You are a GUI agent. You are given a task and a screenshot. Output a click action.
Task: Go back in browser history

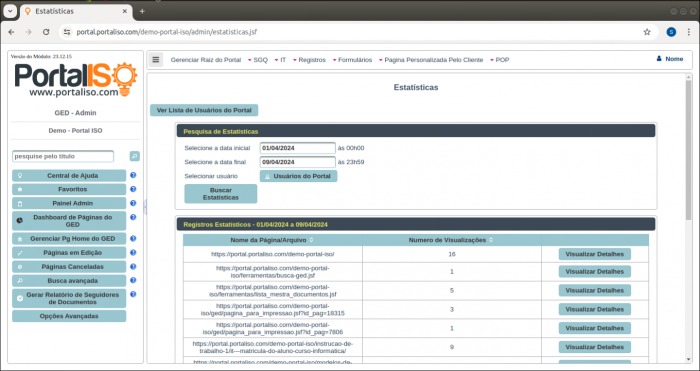click(12, 32)
